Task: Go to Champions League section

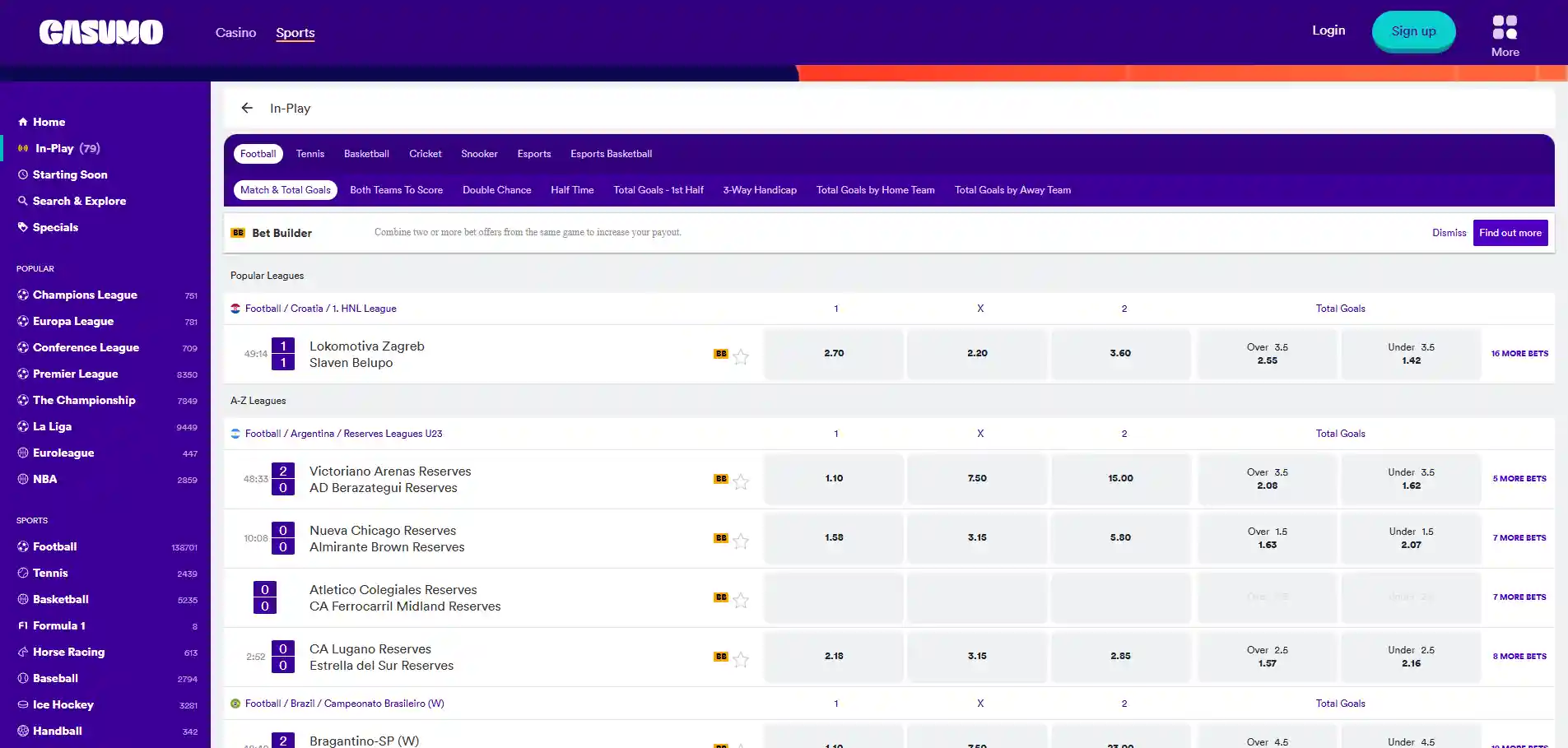Action: [85, 295]
